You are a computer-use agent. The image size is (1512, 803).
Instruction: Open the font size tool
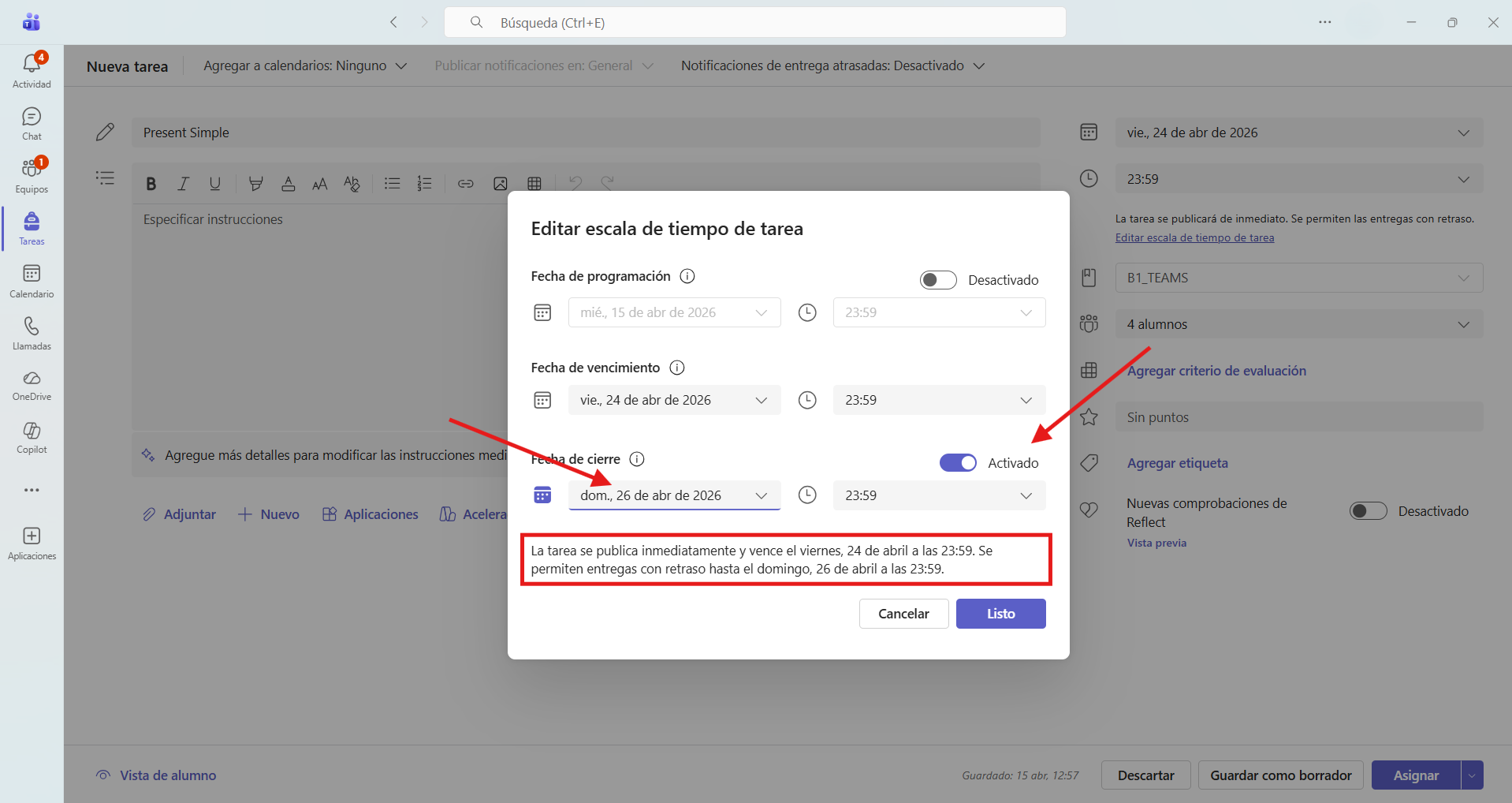coord(319,184)
